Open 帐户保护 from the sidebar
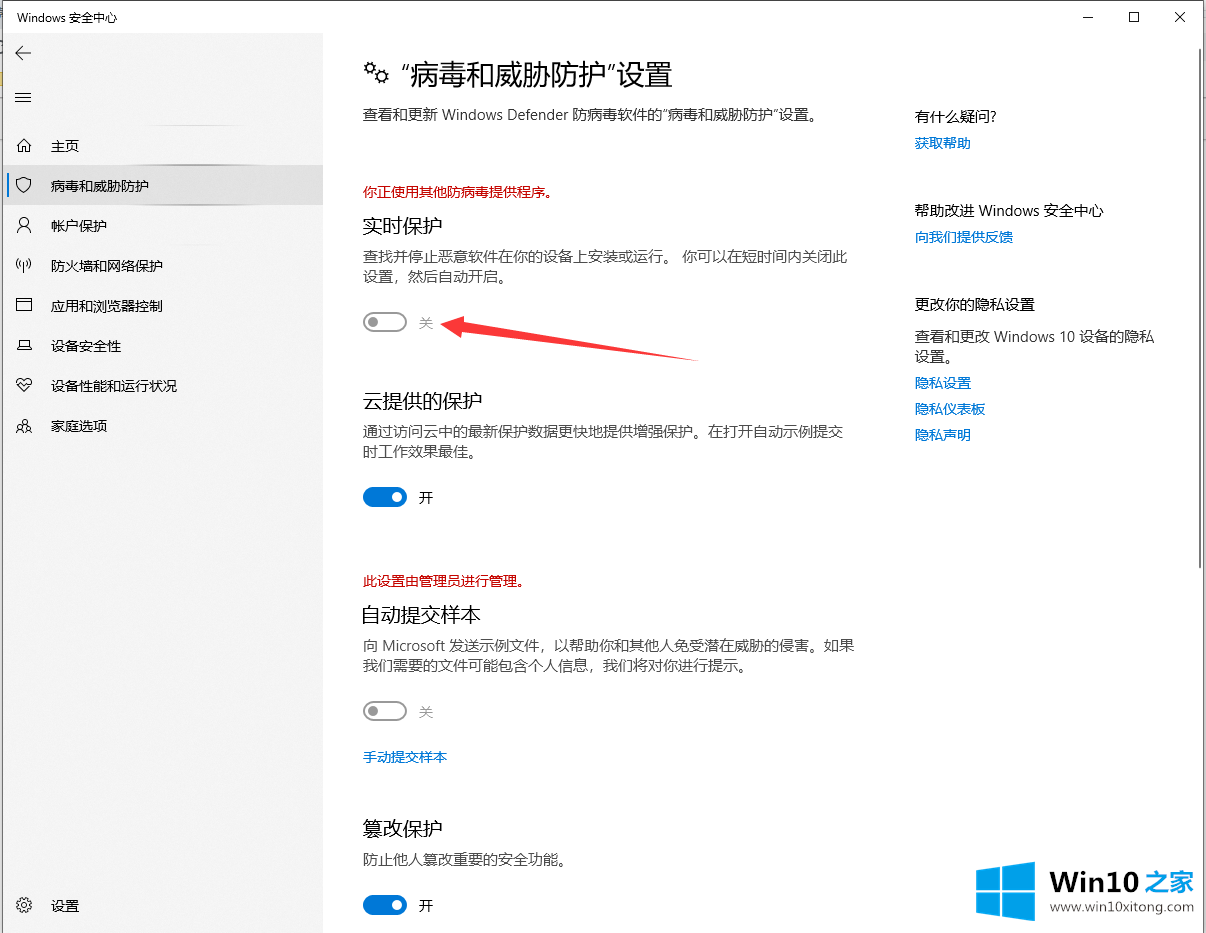The width and height of the screenshot is (1206, 933). click(x=163, y=226)
